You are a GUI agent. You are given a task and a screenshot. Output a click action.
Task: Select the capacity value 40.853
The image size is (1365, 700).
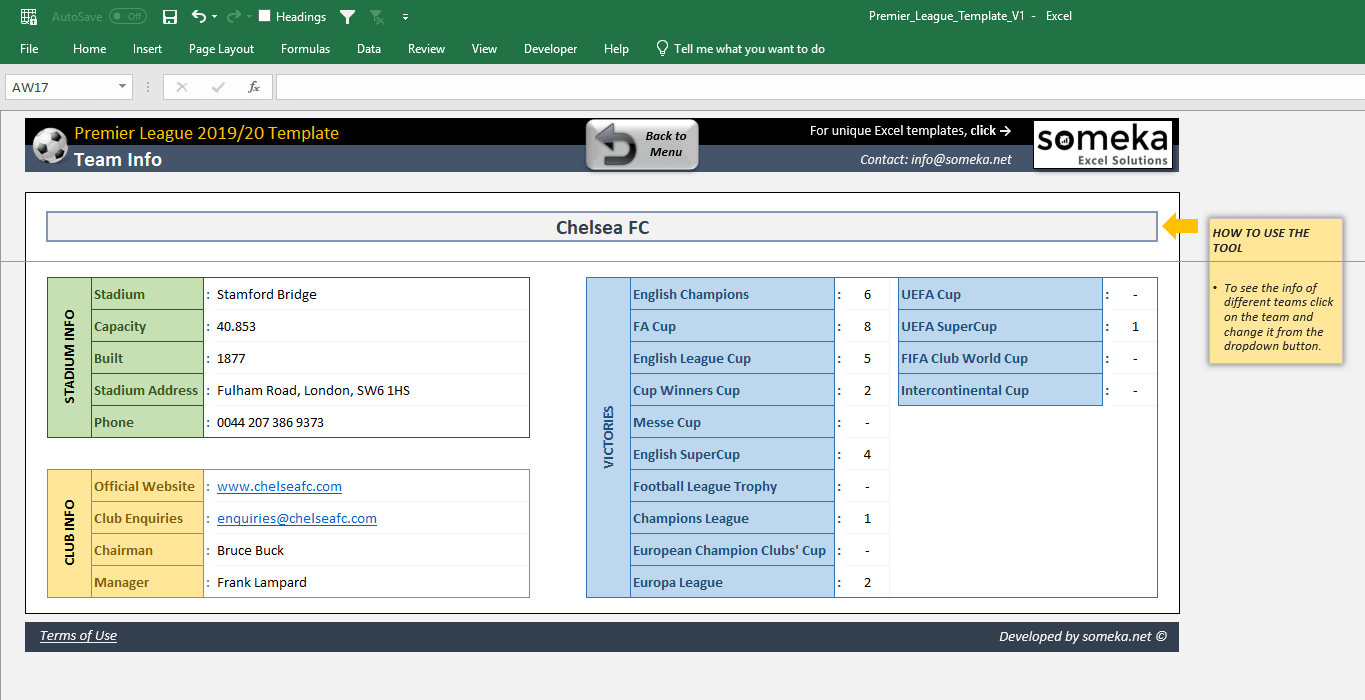[x=236, y=326]
